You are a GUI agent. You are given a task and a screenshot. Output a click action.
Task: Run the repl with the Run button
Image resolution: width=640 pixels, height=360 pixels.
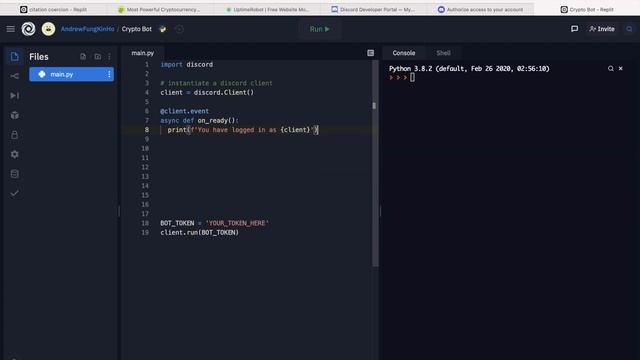320,29
